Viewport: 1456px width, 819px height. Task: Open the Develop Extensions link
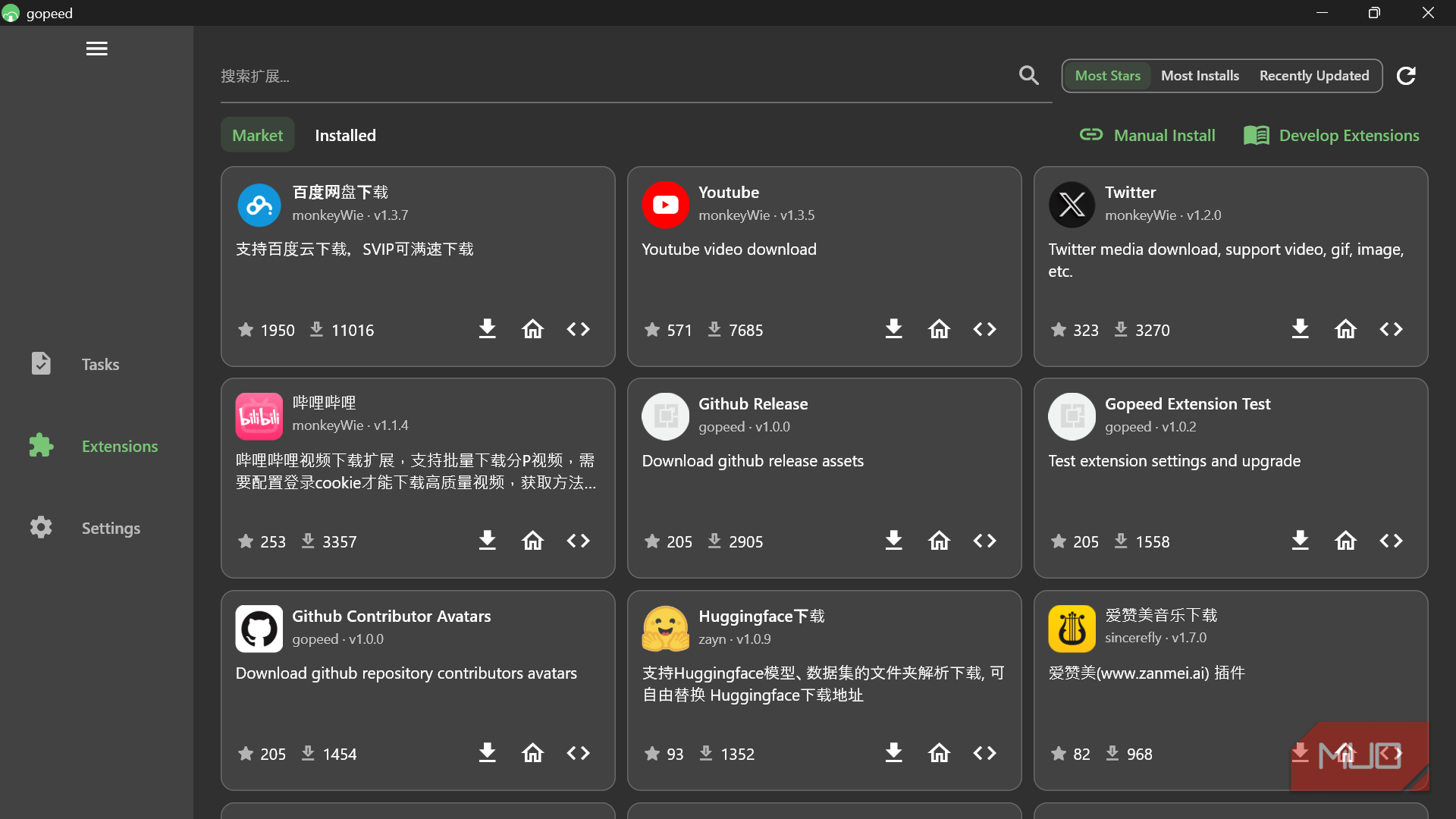pyautogui.click(x=1332, y=135)
